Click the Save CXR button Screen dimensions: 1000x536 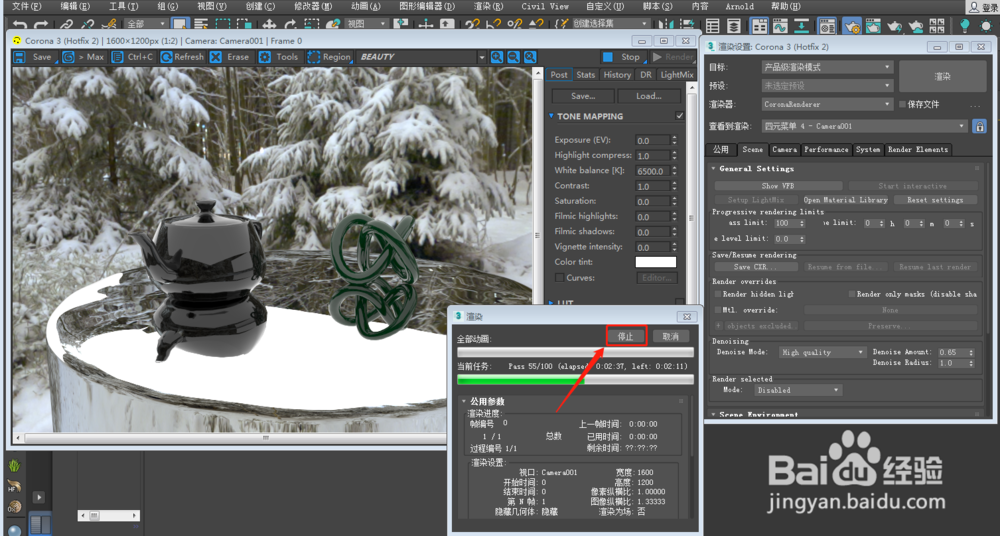pos(756,267)
